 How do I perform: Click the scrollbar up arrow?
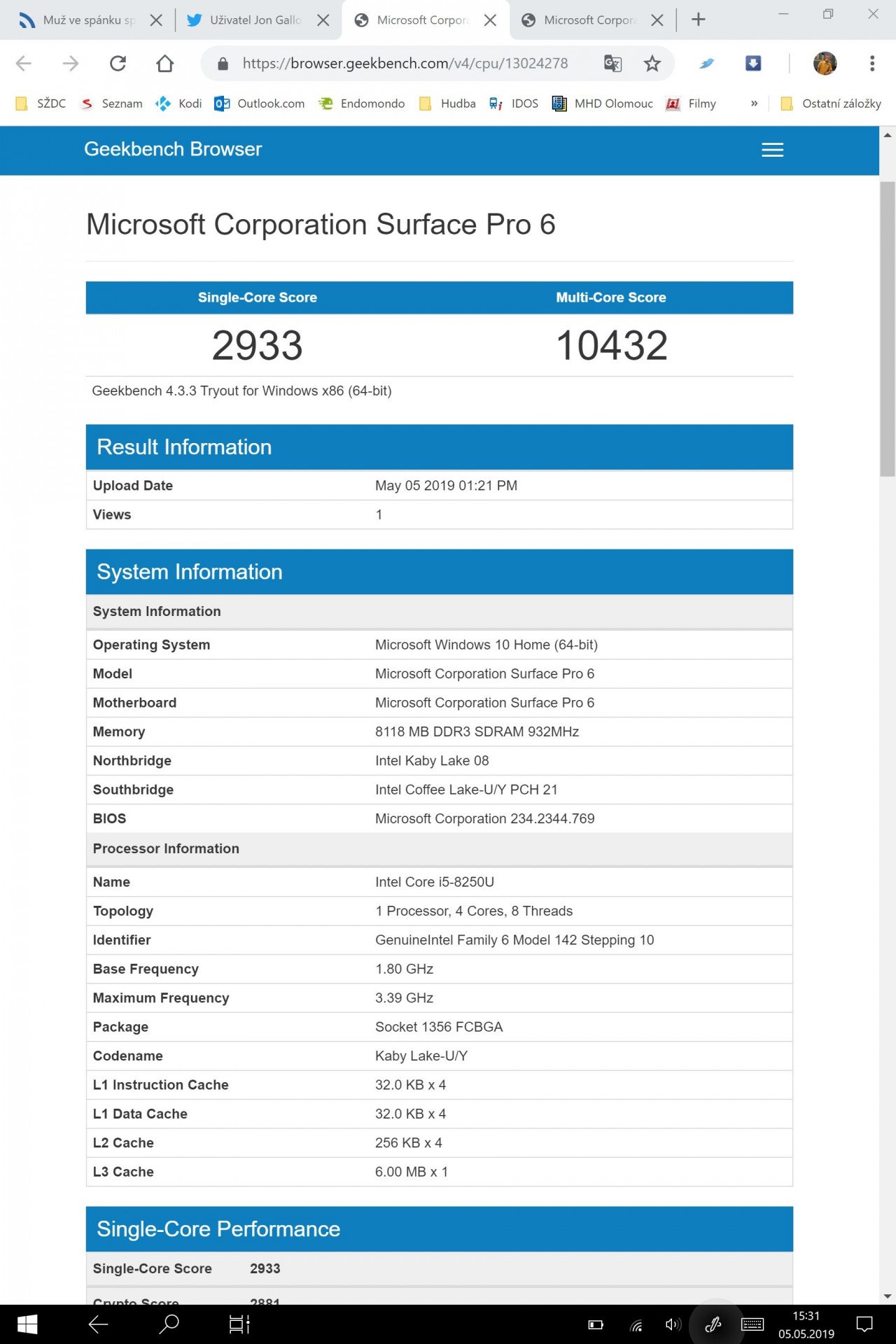pos(888,135)
